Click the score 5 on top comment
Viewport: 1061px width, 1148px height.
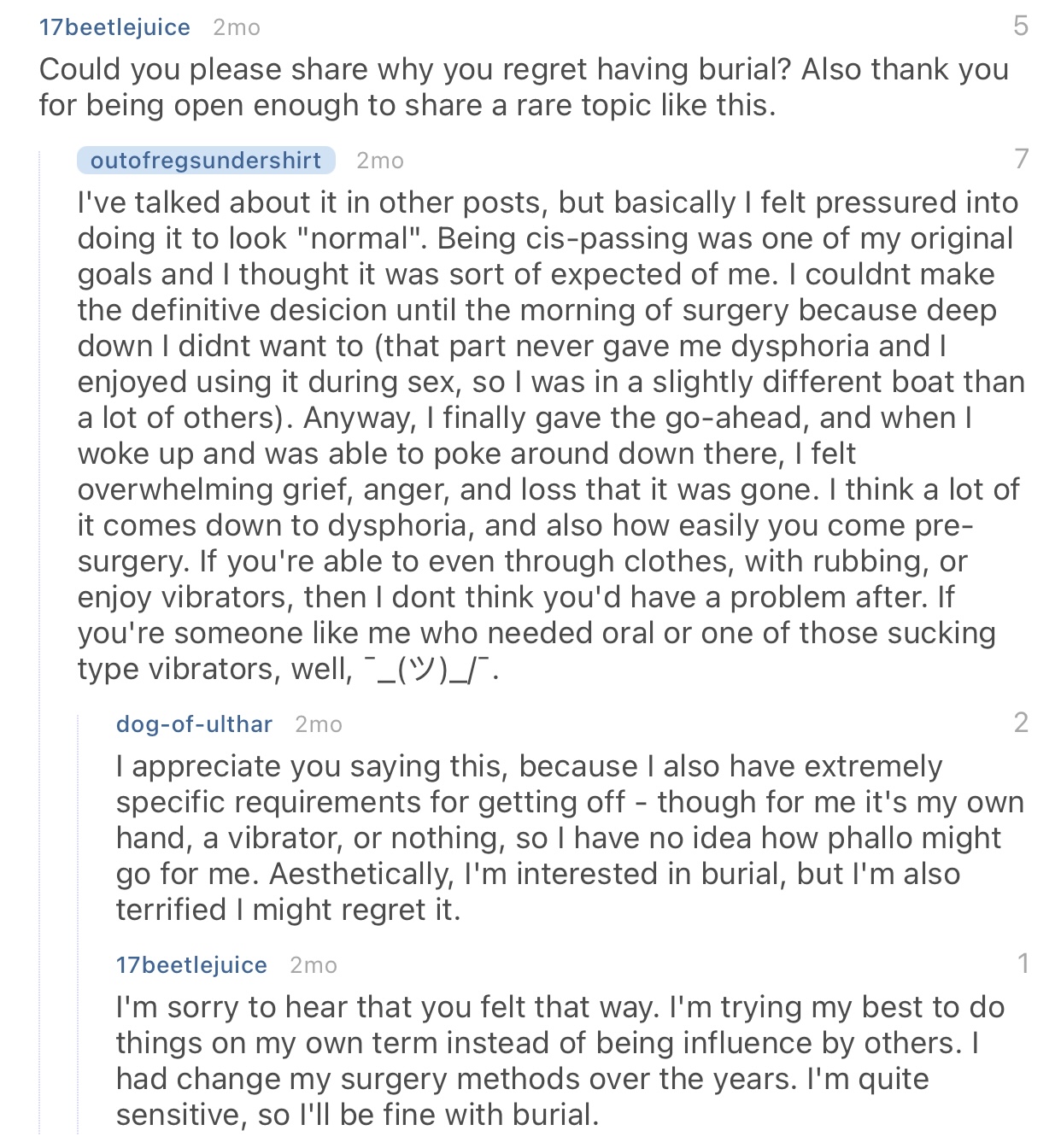tap(1021, 26)
